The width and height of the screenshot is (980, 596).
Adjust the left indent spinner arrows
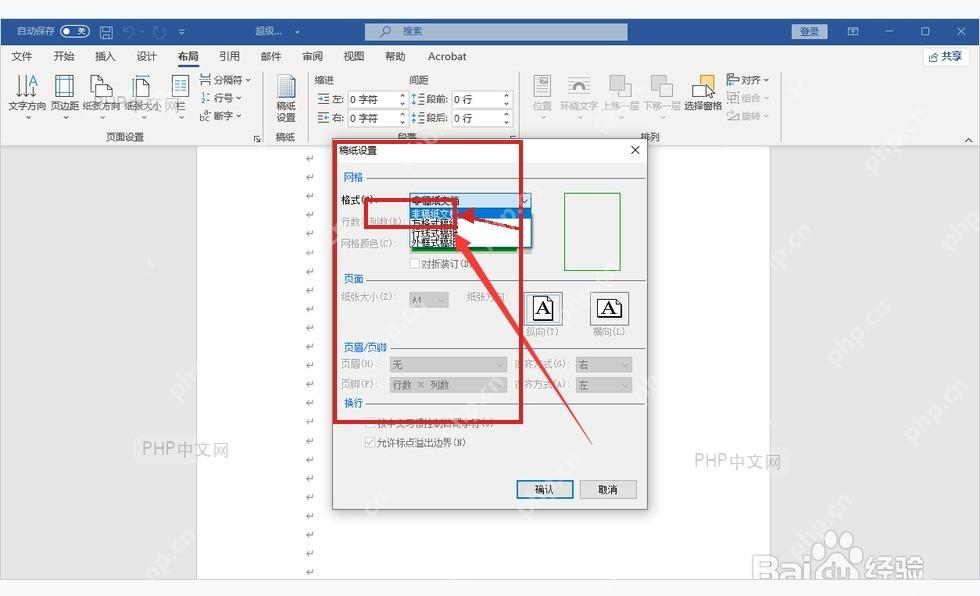[402, 99]
